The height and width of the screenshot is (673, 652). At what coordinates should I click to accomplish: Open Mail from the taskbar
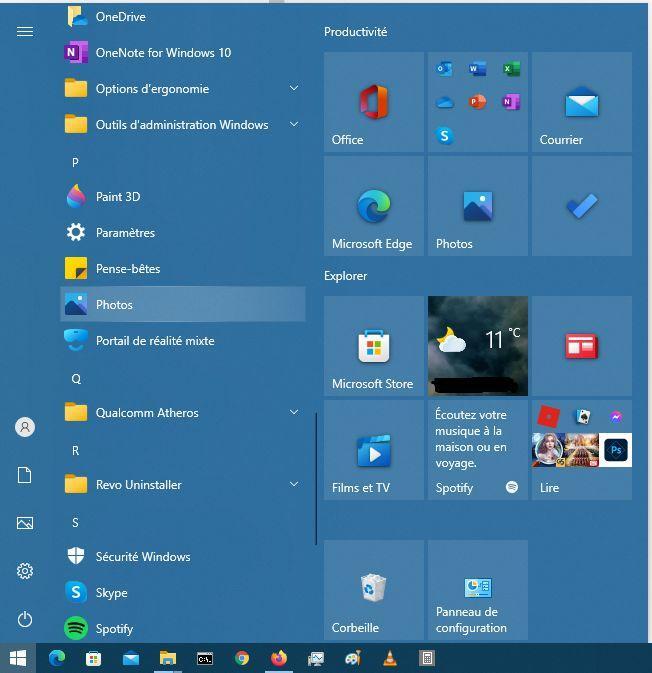[131, 658]
